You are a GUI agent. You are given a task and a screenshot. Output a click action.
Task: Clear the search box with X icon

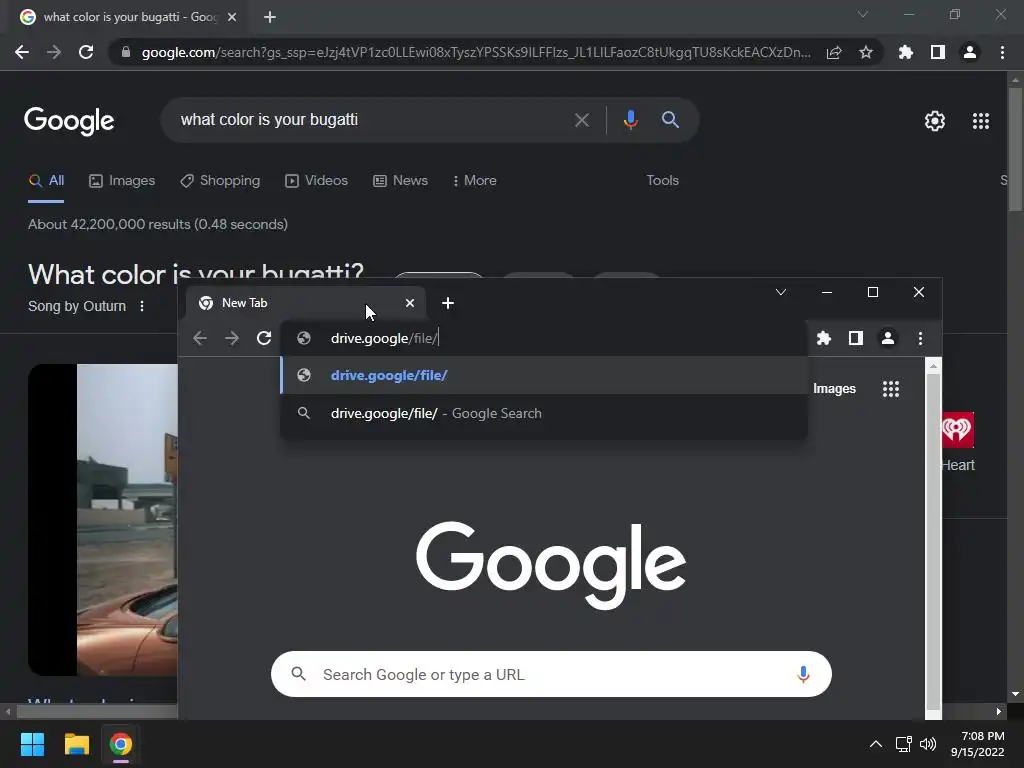pos(582,120)
